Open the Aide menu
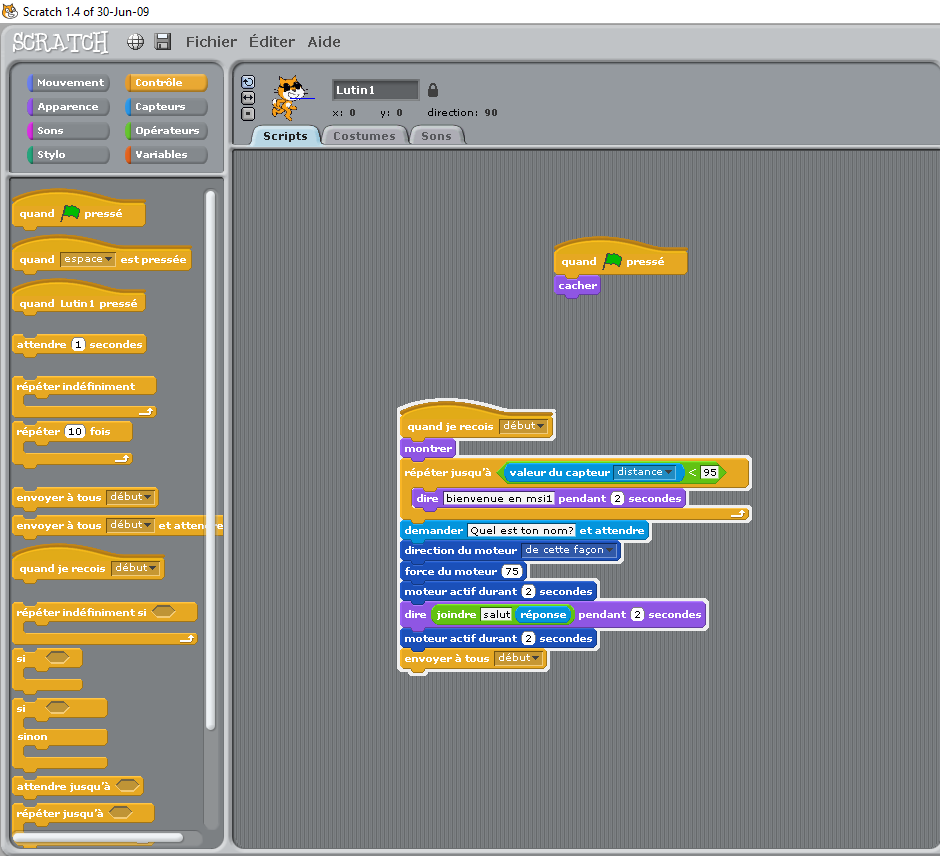 (x=324, y=42)
